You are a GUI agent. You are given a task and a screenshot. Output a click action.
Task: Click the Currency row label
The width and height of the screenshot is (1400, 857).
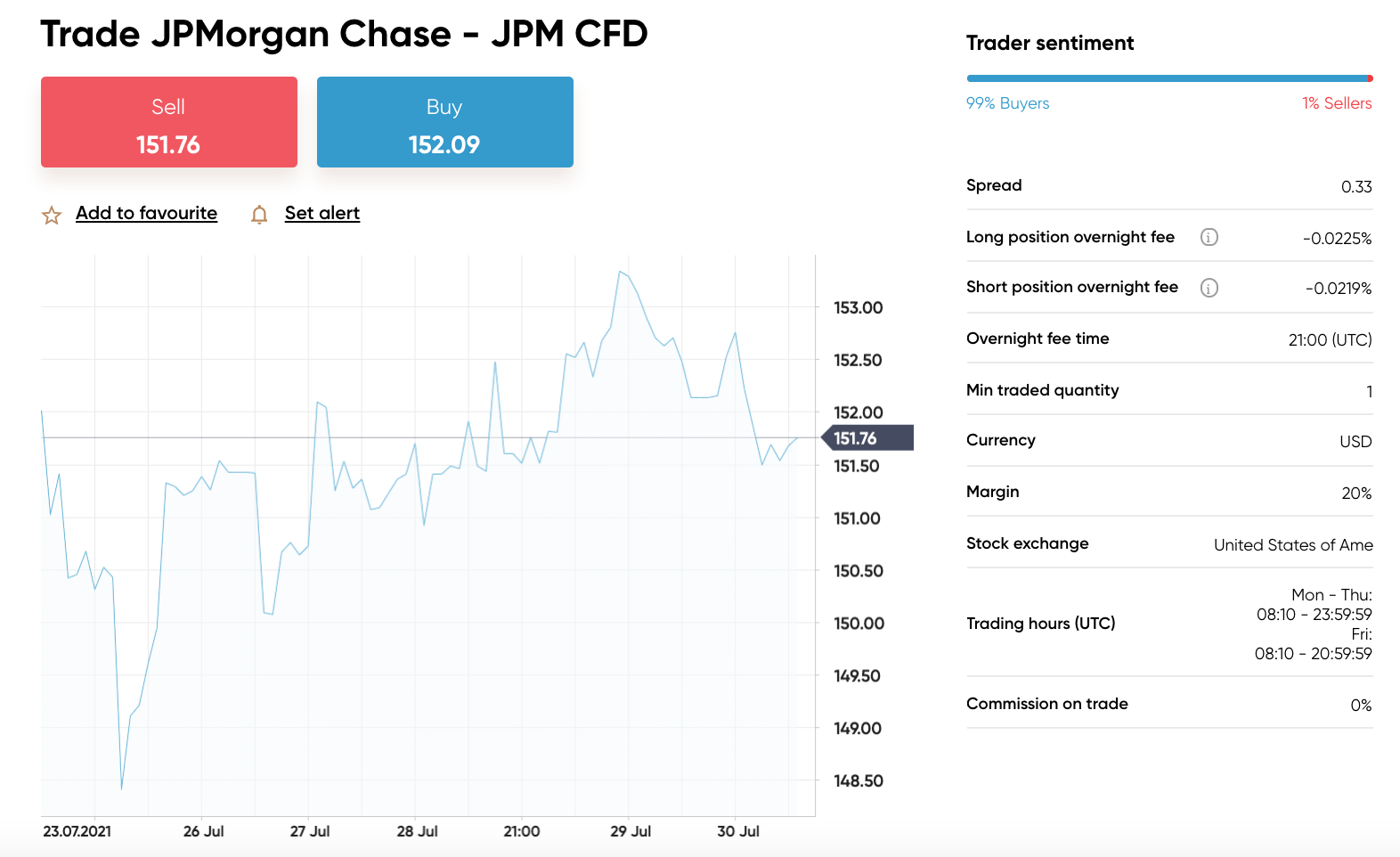(x=1001, y=440)
